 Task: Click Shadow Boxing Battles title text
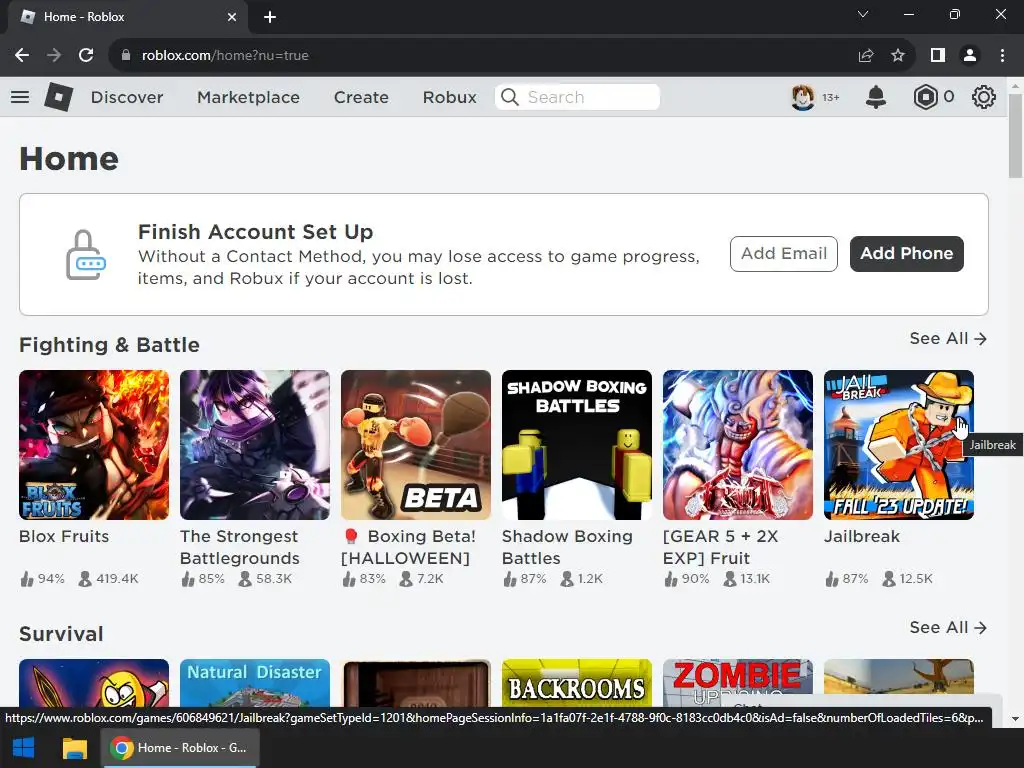tap(567, 547)
